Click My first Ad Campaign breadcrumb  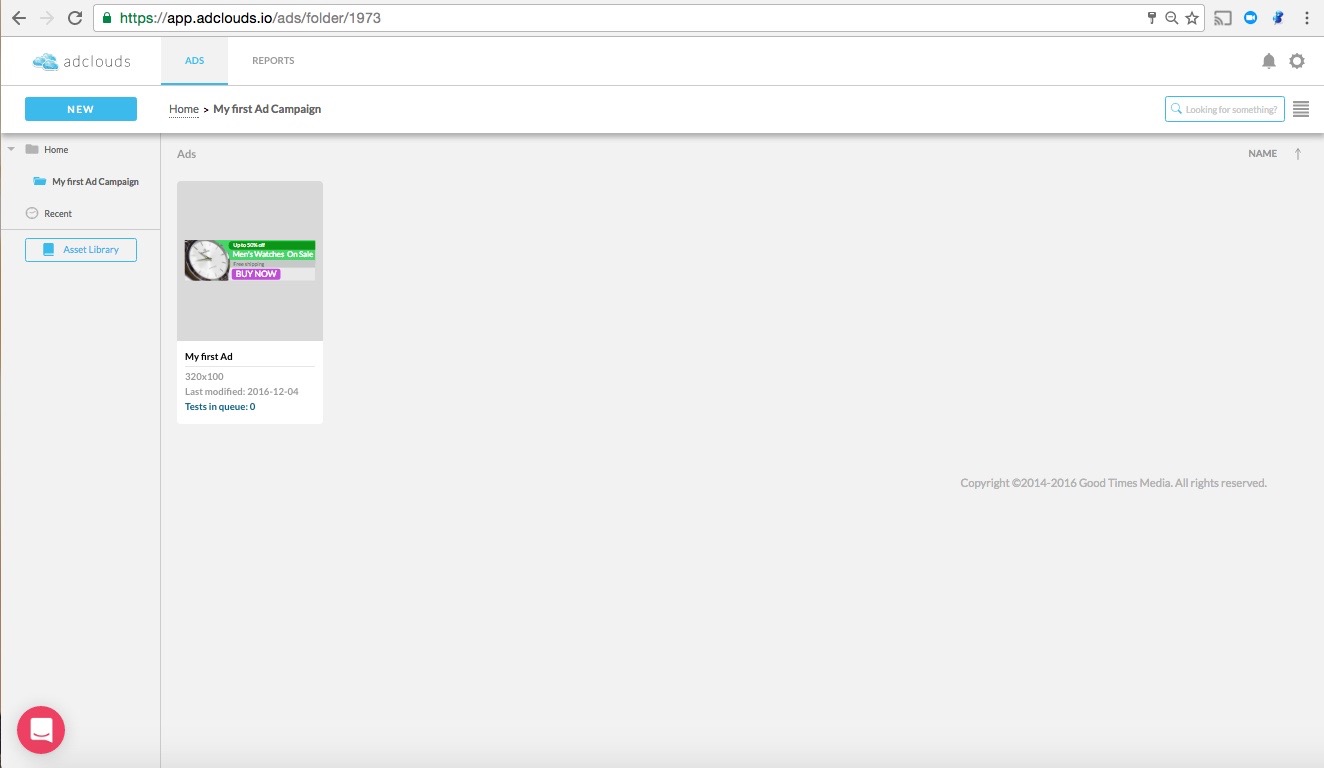point(267,109)
